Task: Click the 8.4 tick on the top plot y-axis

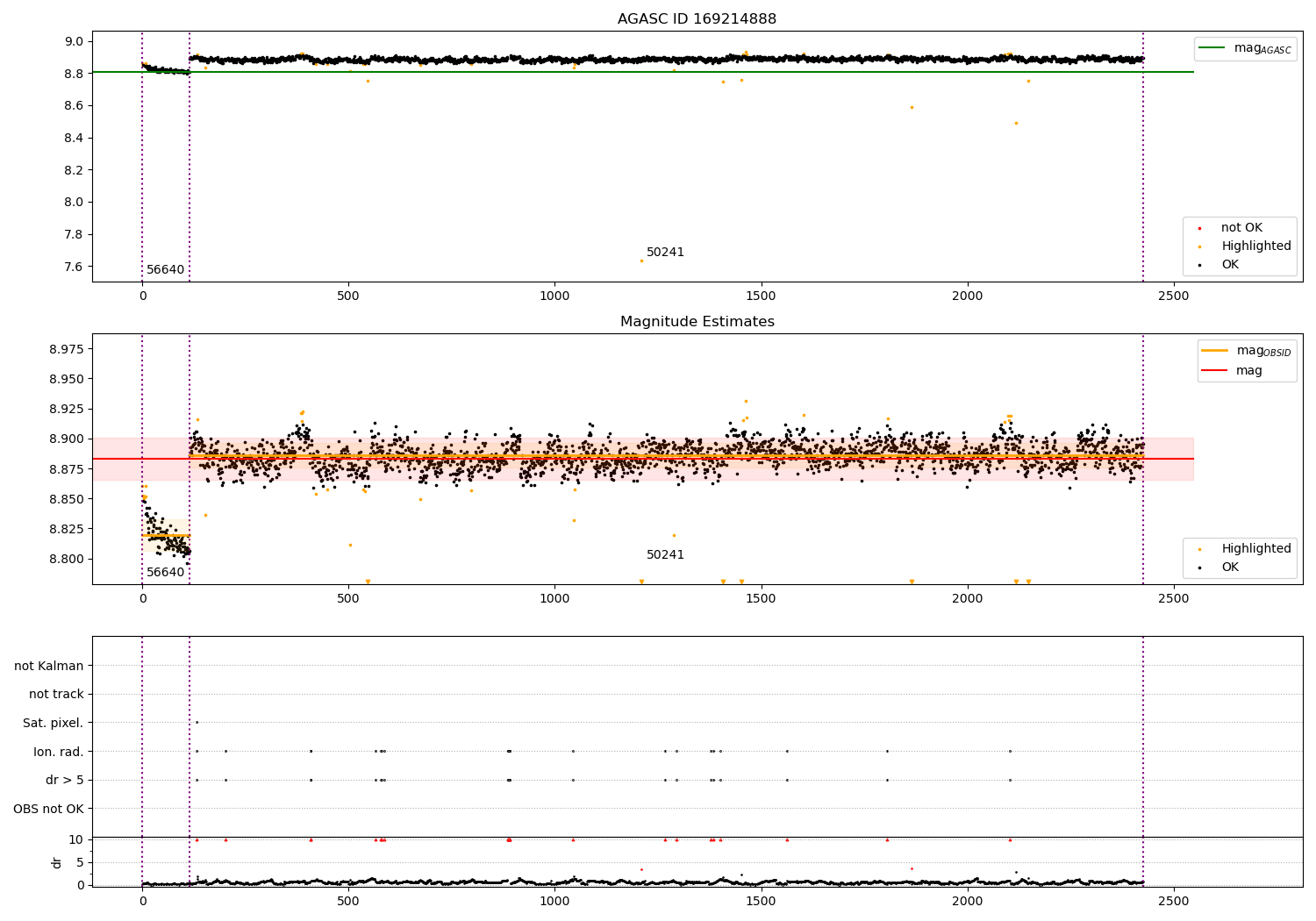Action: (74, 138)
